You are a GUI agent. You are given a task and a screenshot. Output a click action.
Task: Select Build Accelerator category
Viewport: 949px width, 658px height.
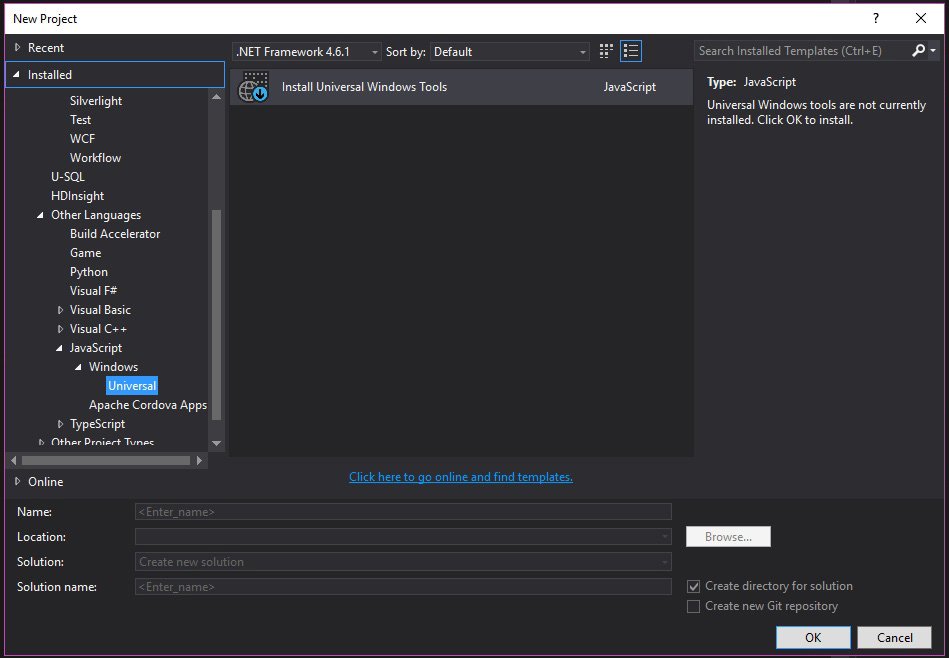tap(115, 234)
